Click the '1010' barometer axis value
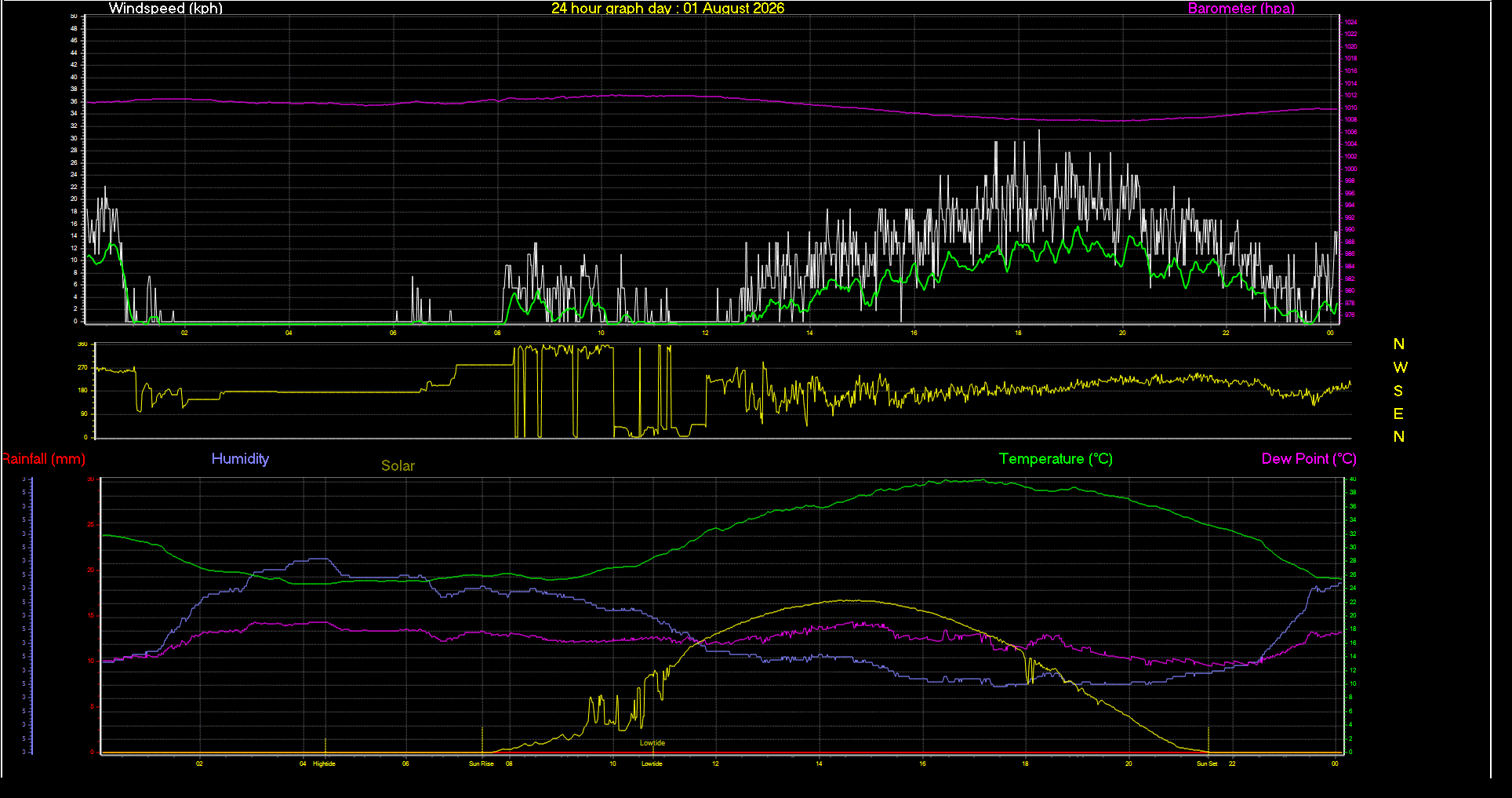1512x798 pixels. [x=1350, y=107]
